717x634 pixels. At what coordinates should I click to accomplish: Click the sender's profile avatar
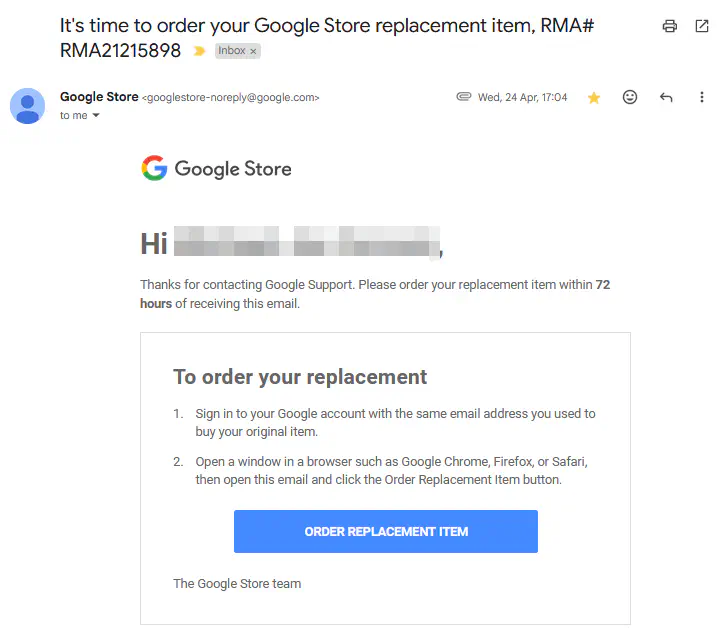tap(27, 105)
